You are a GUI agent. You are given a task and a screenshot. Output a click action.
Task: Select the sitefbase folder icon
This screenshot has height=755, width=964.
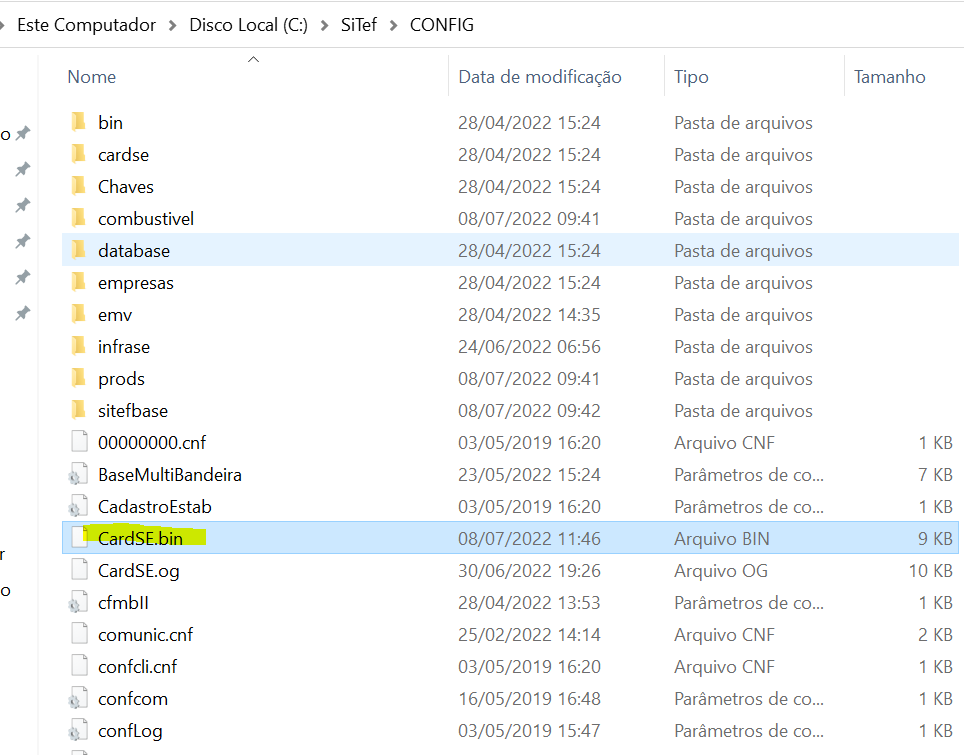coord(79,410)
